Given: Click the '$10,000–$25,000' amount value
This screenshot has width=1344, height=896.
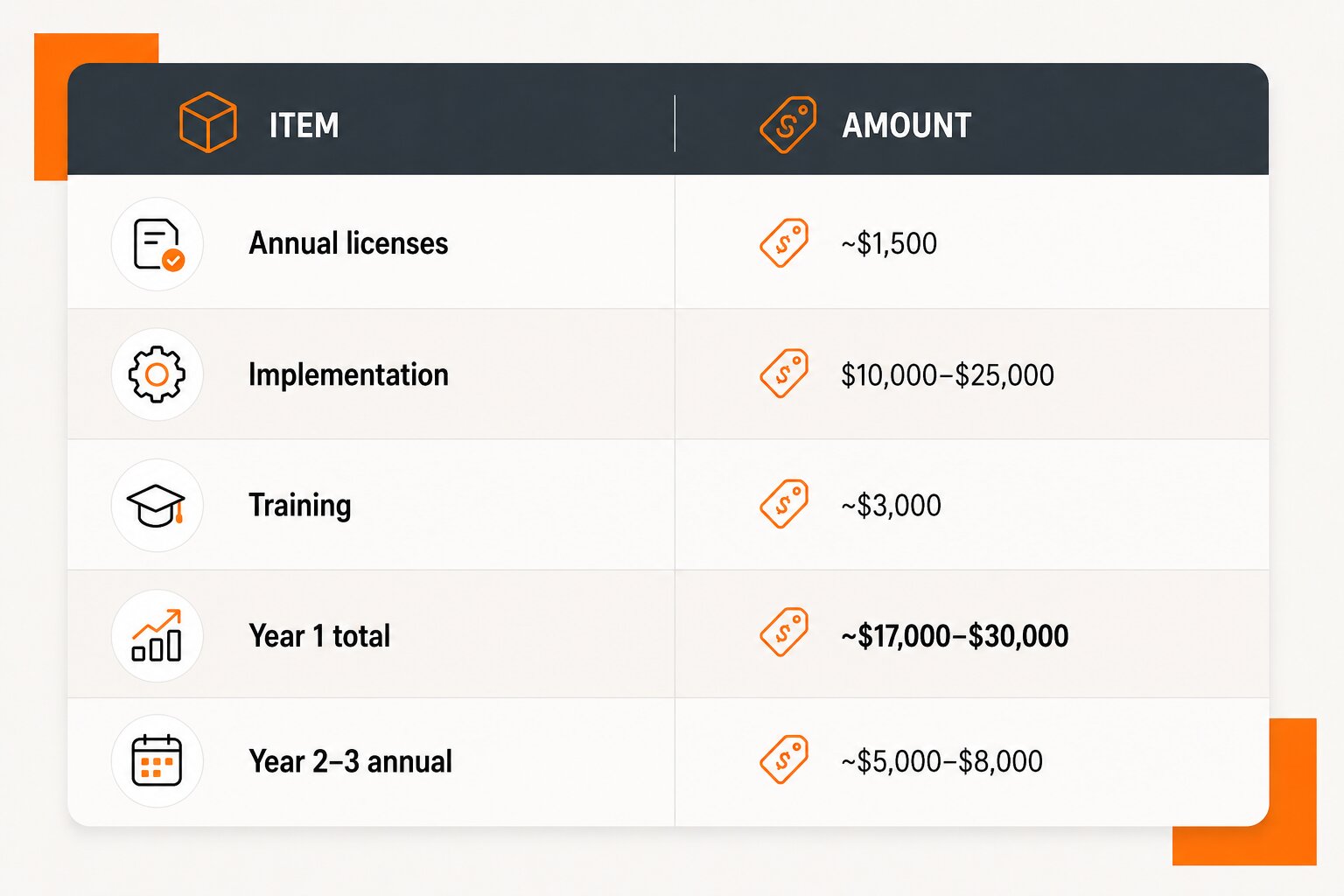Looking at the screenshot, I should [948, 375].
